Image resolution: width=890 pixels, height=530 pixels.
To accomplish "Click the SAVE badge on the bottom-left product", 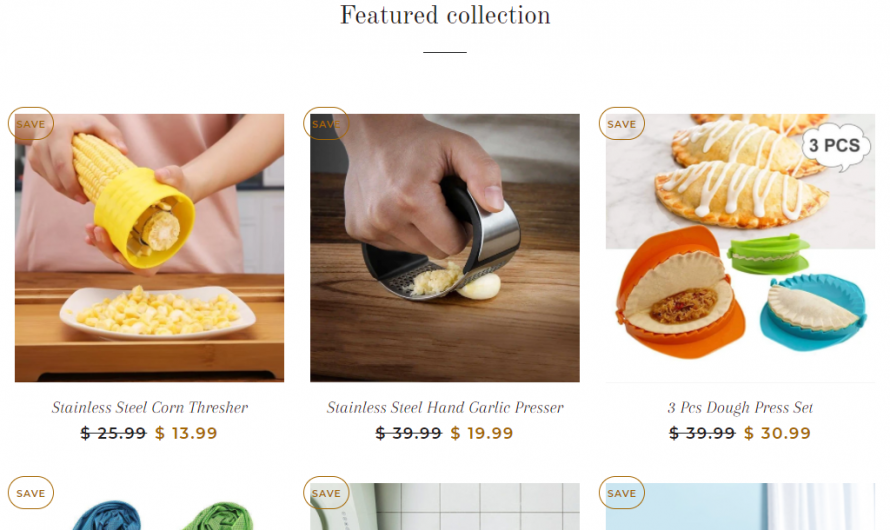I will 31,493.
